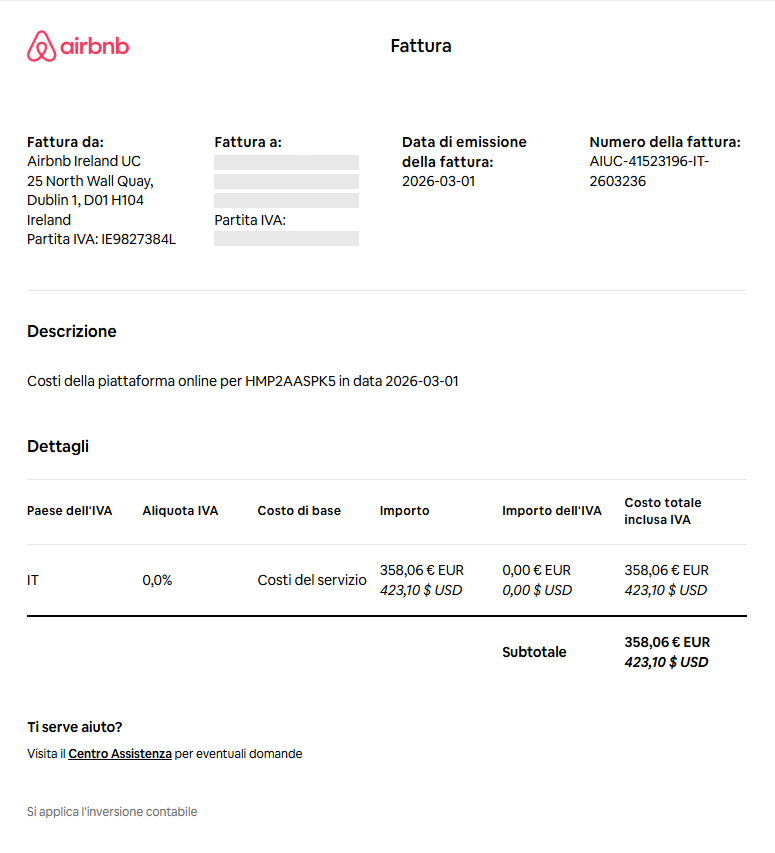Select the 'Costi della piattaforma online' description line
This screenshot has height=853, width=775.
[x=243, y=381]
